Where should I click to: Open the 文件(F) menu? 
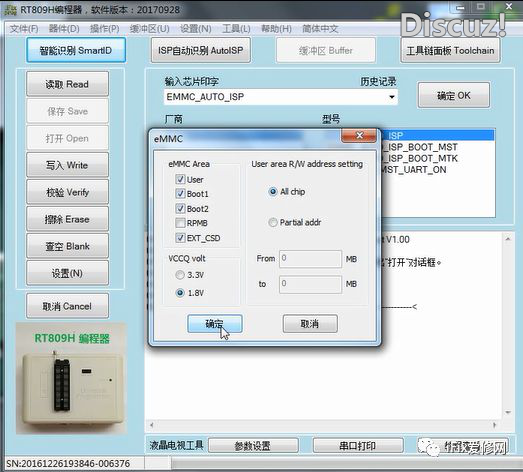[24, 29]
